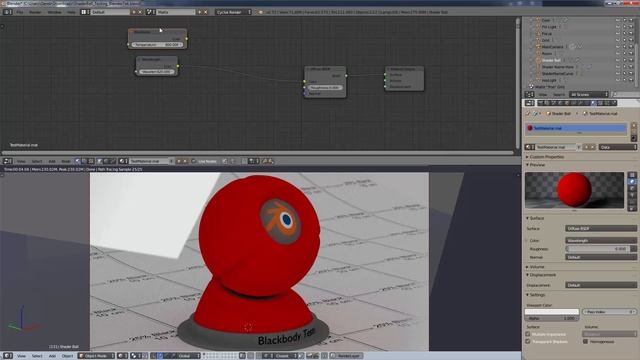Image resolution: width=640 pixels, height=360 pixels.
Task: Click the node editor's editor type icon
Action: pos(7,161)
